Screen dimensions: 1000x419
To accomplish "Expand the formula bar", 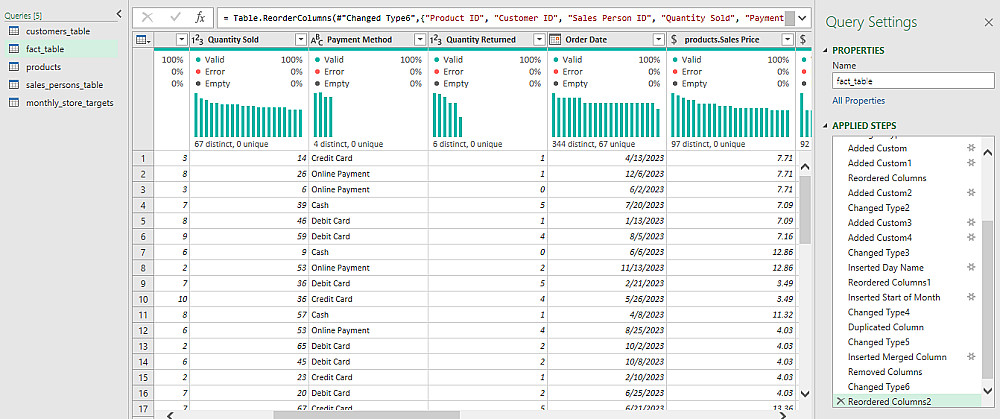I will pos(802,17).
